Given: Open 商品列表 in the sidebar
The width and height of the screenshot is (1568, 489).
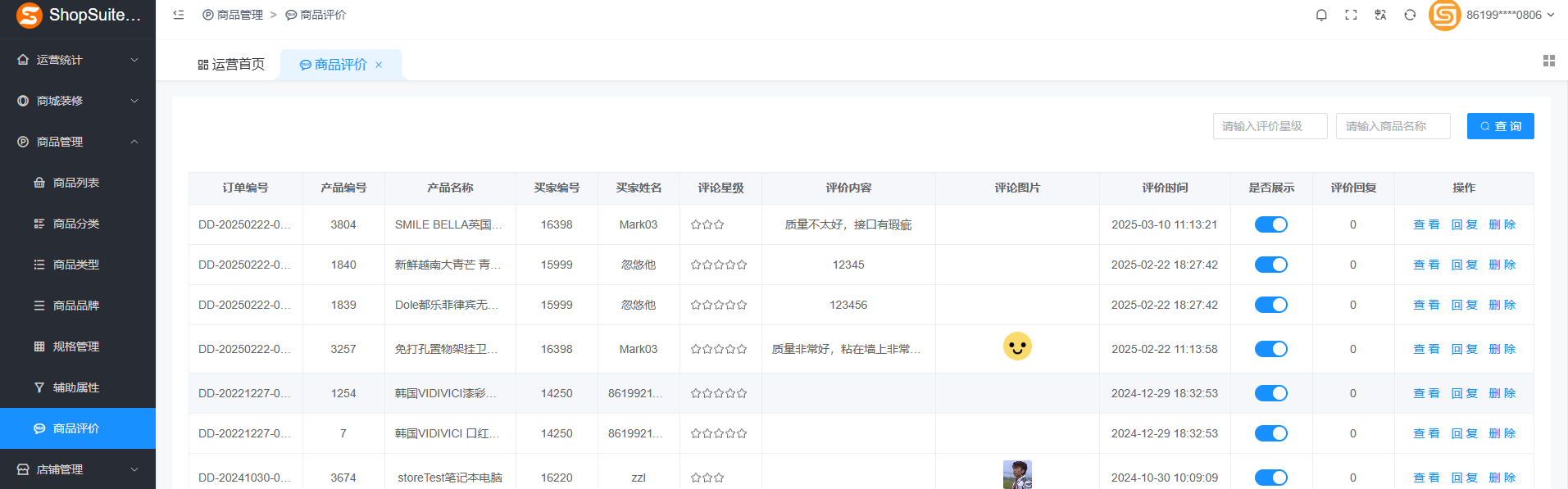Looking at the screenshot, I should tap(76, 183).
